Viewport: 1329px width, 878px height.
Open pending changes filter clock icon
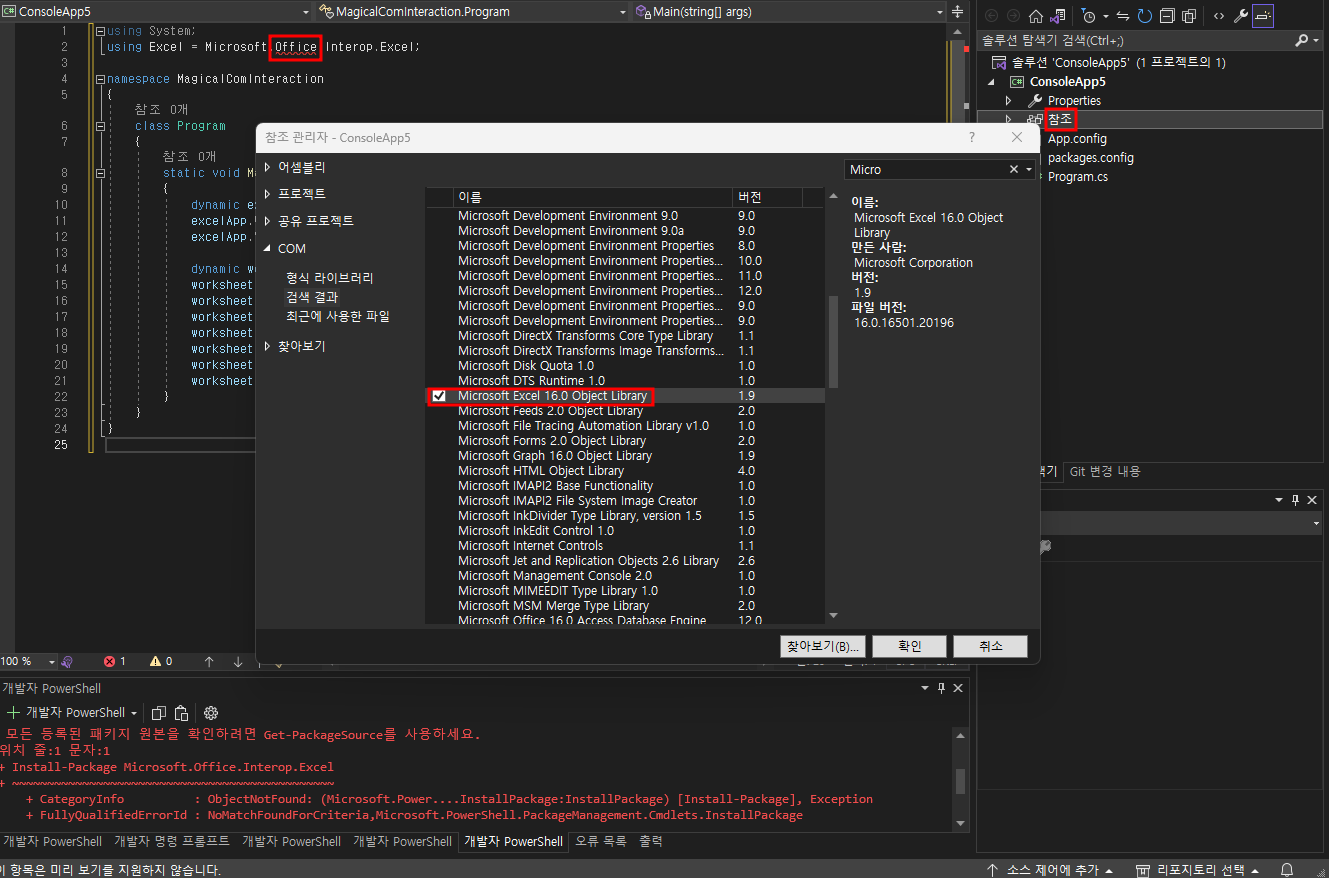1088,16
